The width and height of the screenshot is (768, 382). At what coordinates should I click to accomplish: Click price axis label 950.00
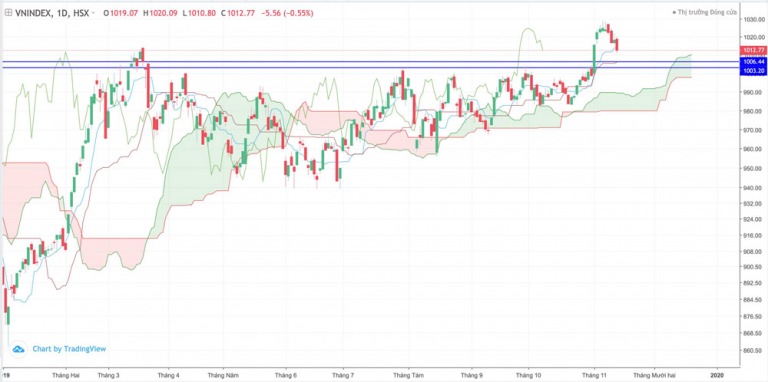pos(754,168)
